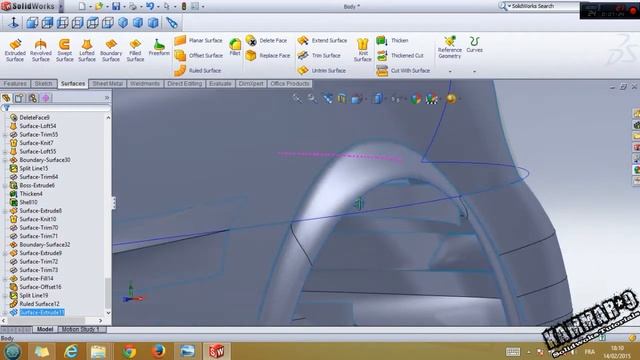Select the Boundary Surface tool
The height and width of the screenshot is (360, 640).
click(x=111, y=50)
